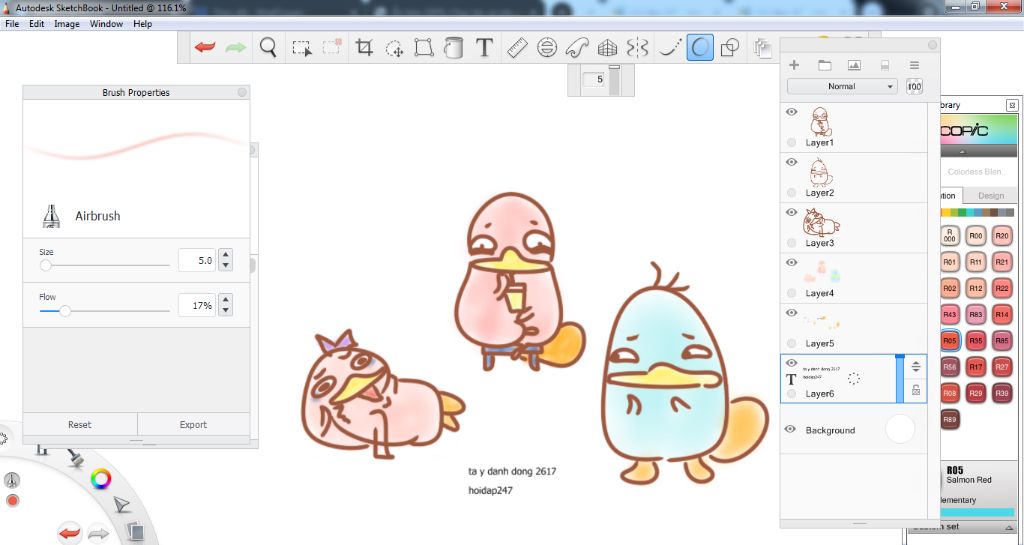The height and width of the screenshot is (545, 1024).
Task: Pick the R20 Copic color swatch
Action: (x=1002, y=236)
